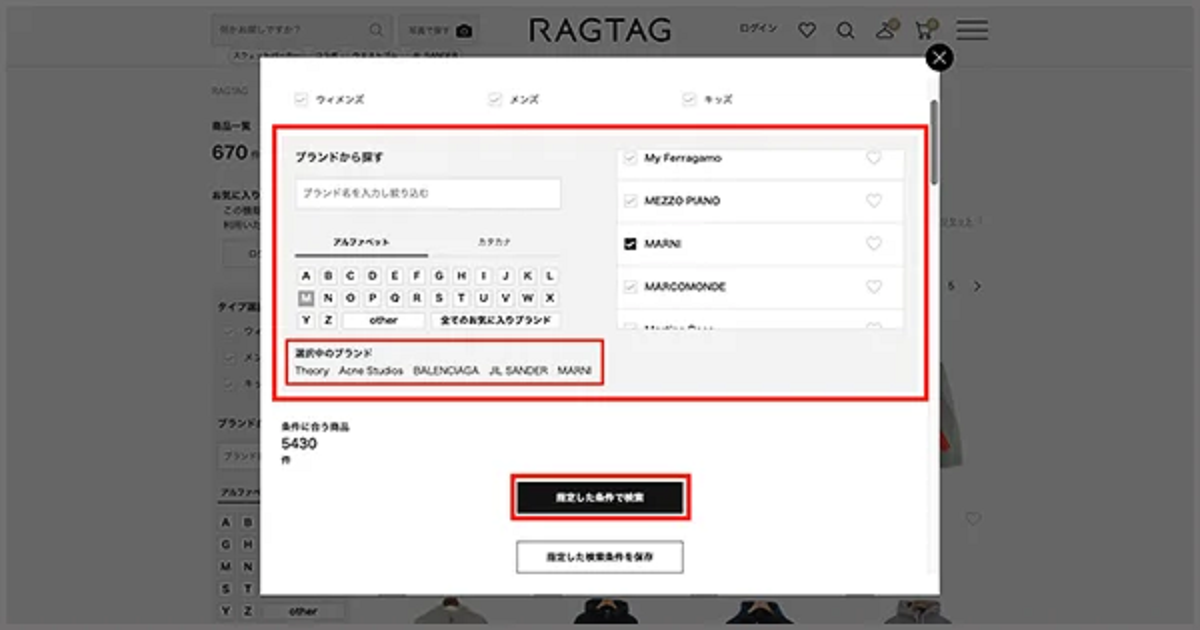Filter brands by letter Z in modal
Screen dimensions: 1200x630
click(x=328, y=320)
